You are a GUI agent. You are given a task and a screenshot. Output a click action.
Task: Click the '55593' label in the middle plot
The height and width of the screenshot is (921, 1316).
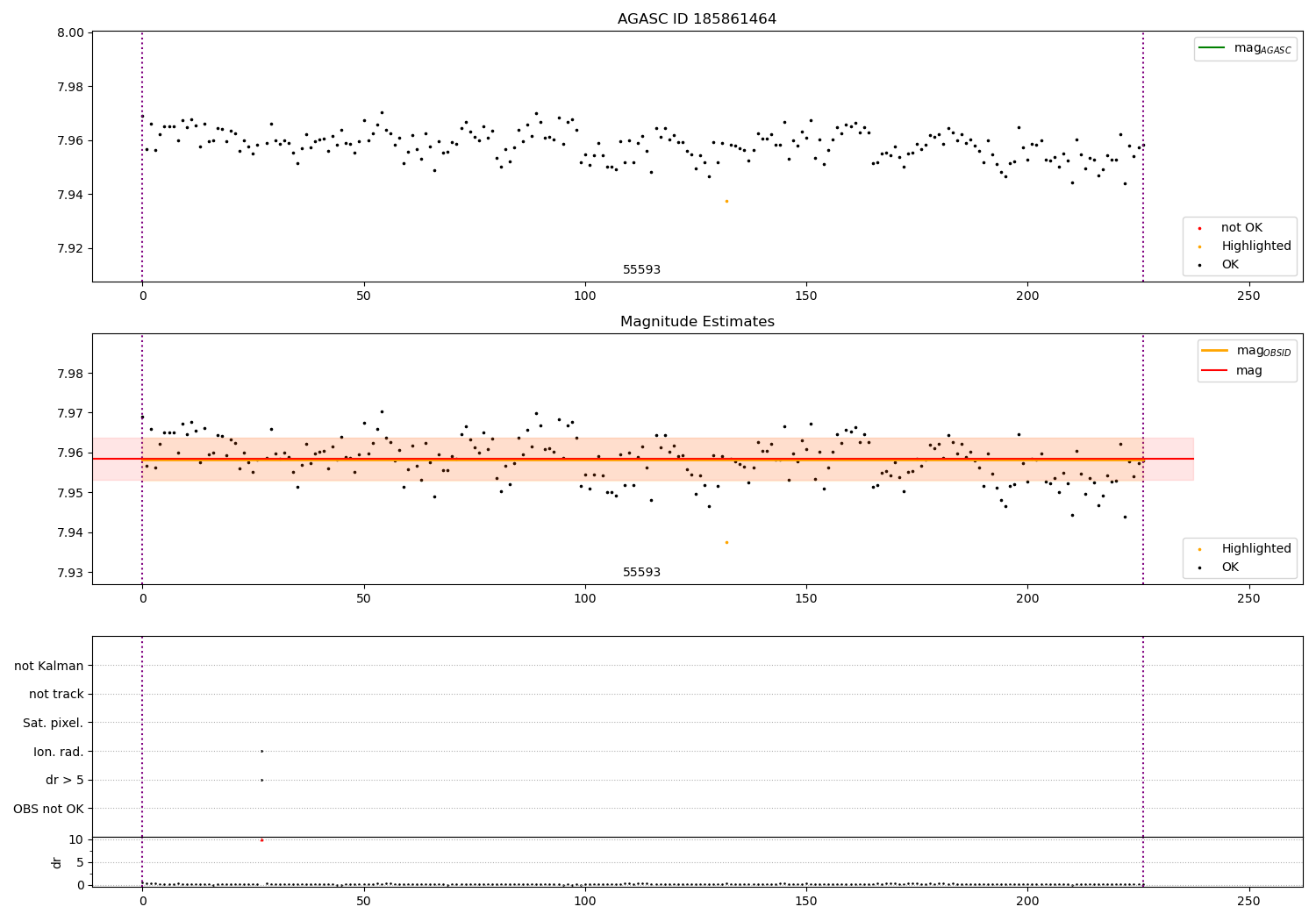coord(641,573)
